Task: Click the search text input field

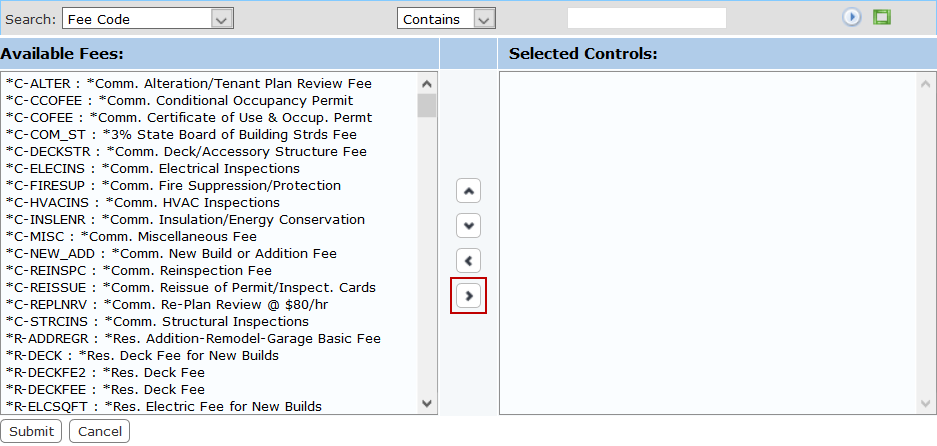Action: pos(646,18)
